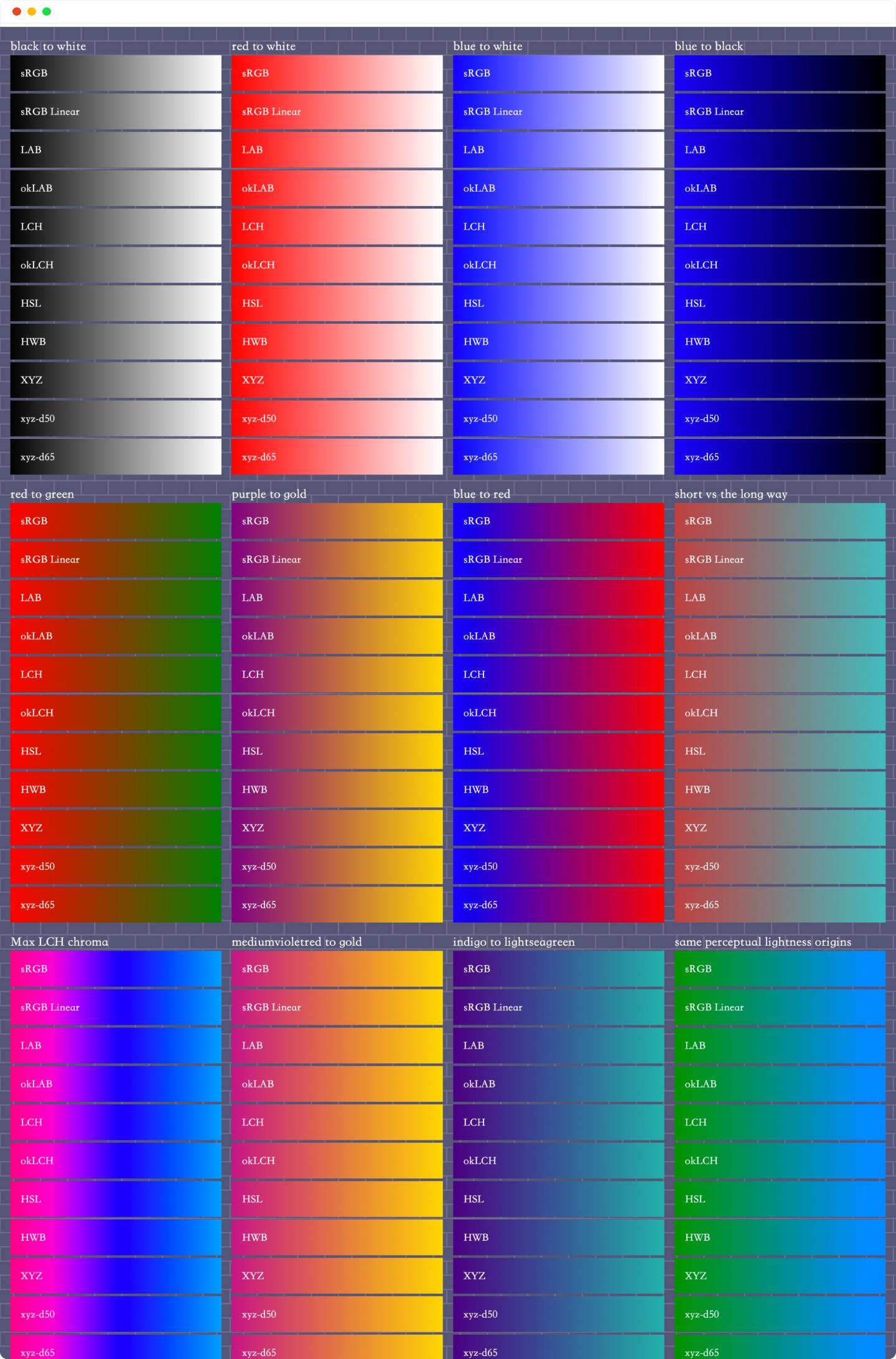Click the green maximize window button
This screenshot has width=896, height=1359.
point(47,11)
